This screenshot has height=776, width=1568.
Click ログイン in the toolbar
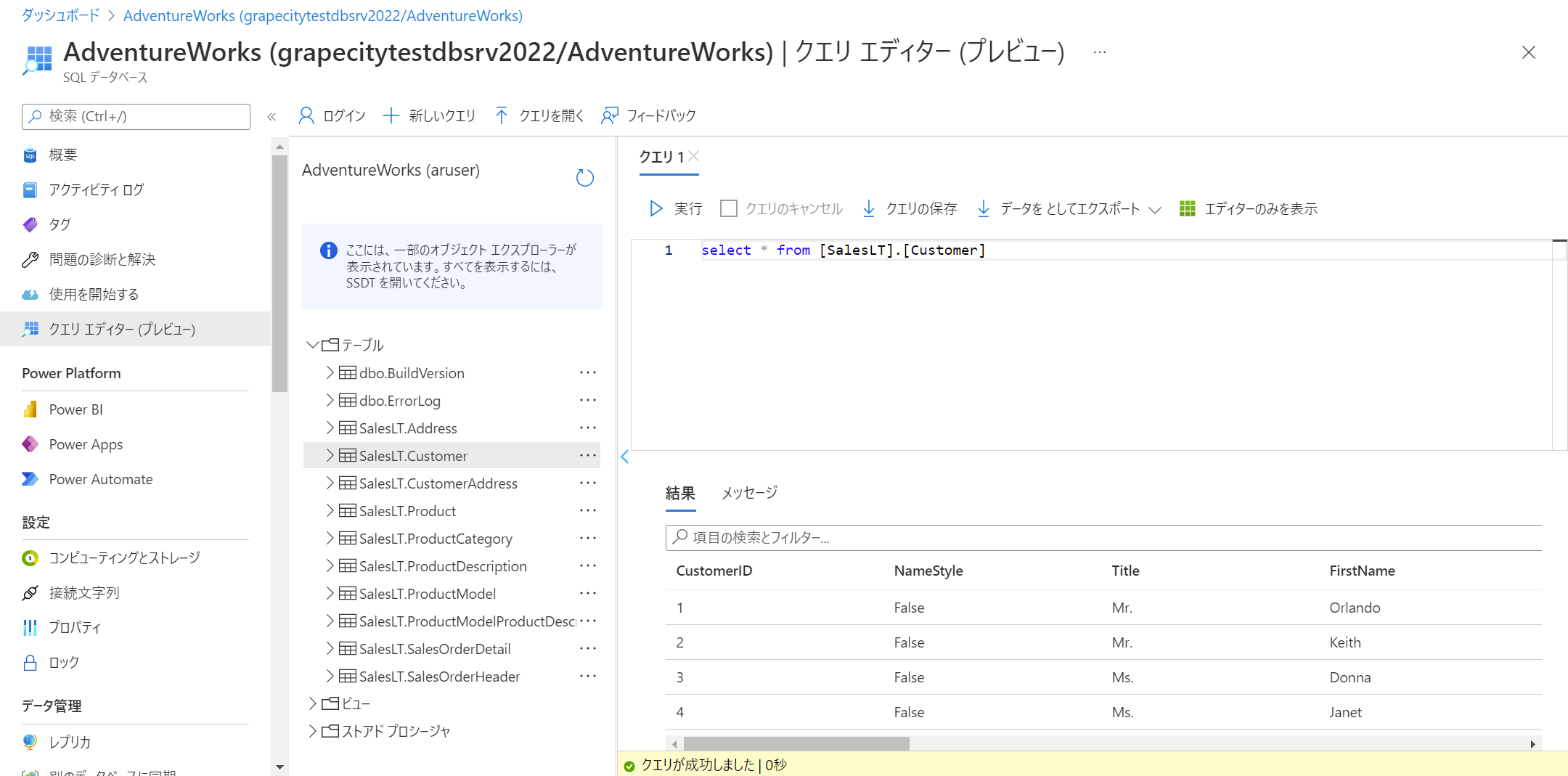(332, 115)
